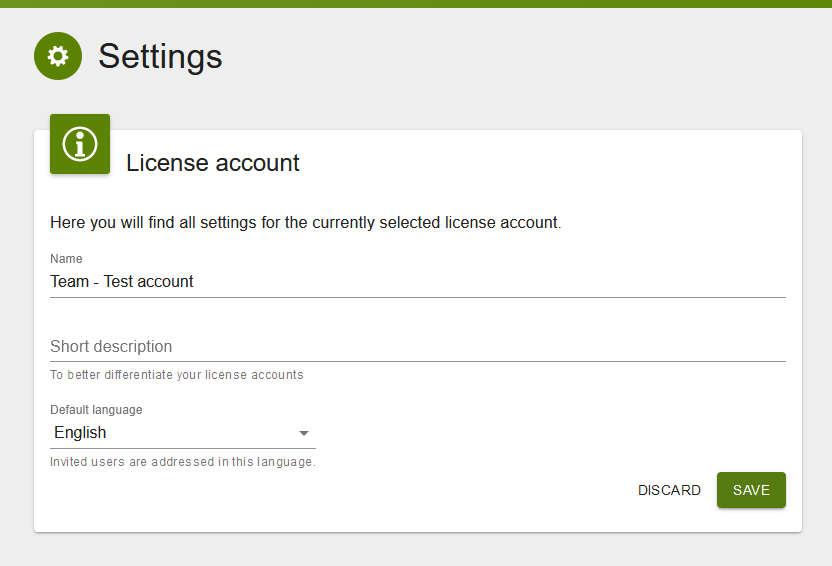
Task: Save the license account settings
Action: pyautogui.click(x=751, y=490)
